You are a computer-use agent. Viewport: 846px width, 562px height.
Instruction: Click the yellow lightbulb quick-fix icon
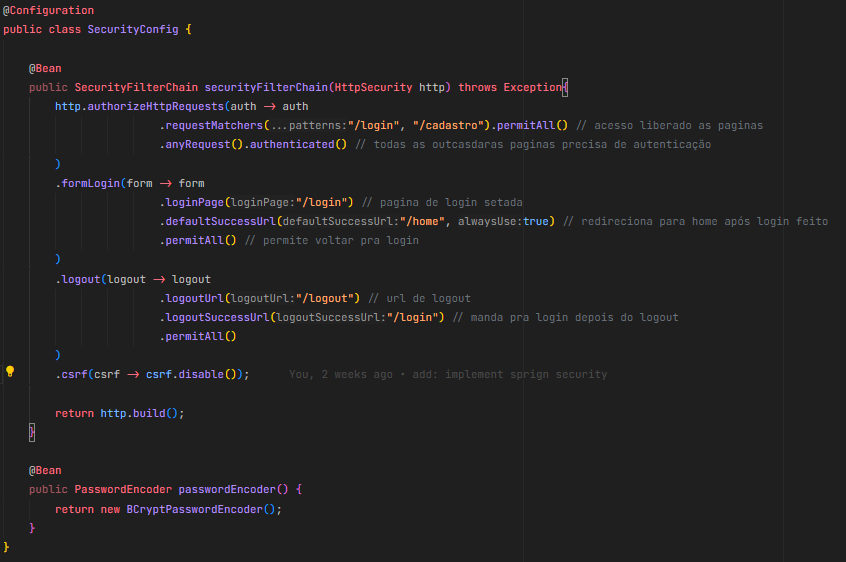(x=11, y=373)
